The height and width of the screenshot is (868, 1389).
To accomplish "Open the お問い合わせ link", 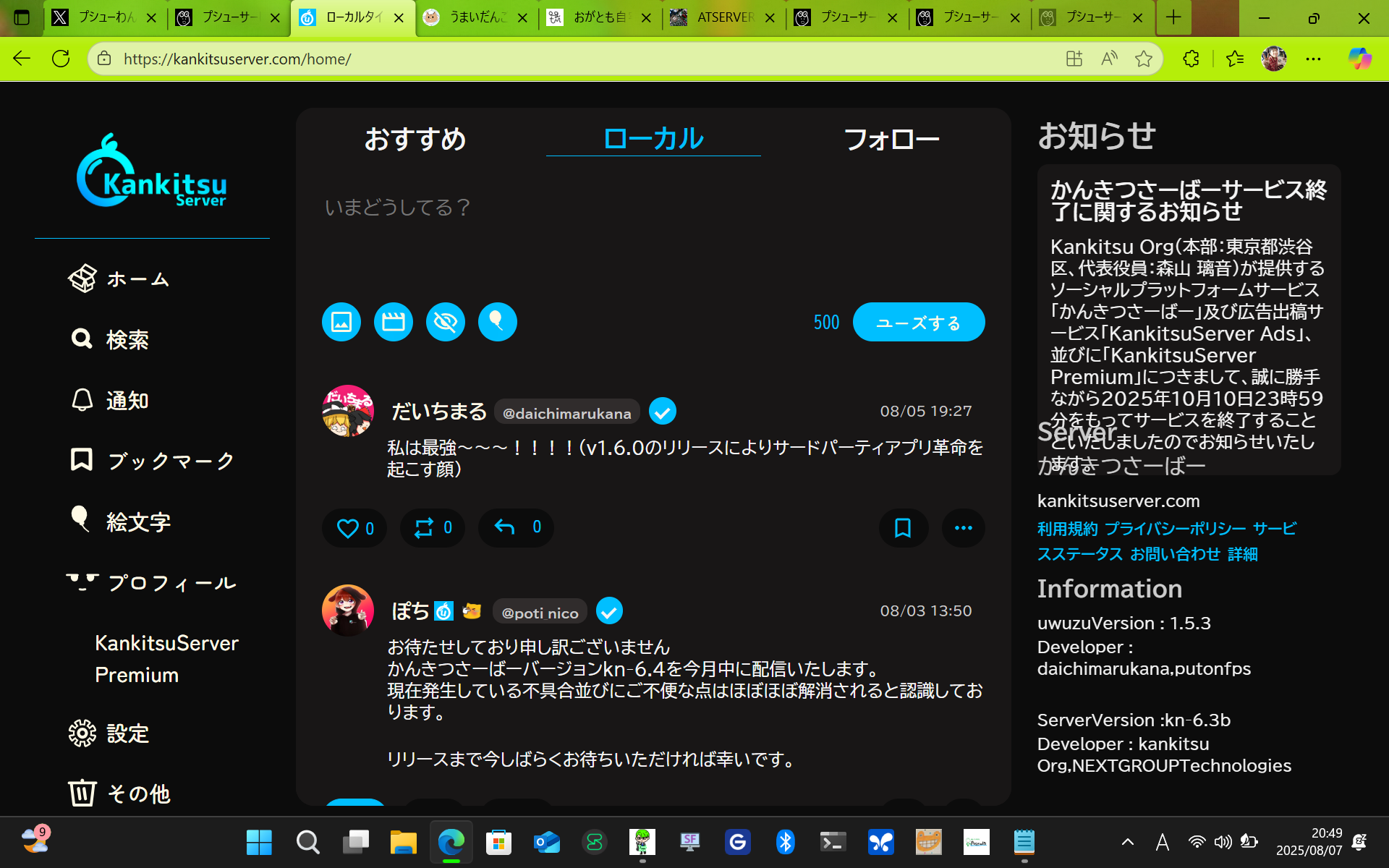I will coord(1176,554).
